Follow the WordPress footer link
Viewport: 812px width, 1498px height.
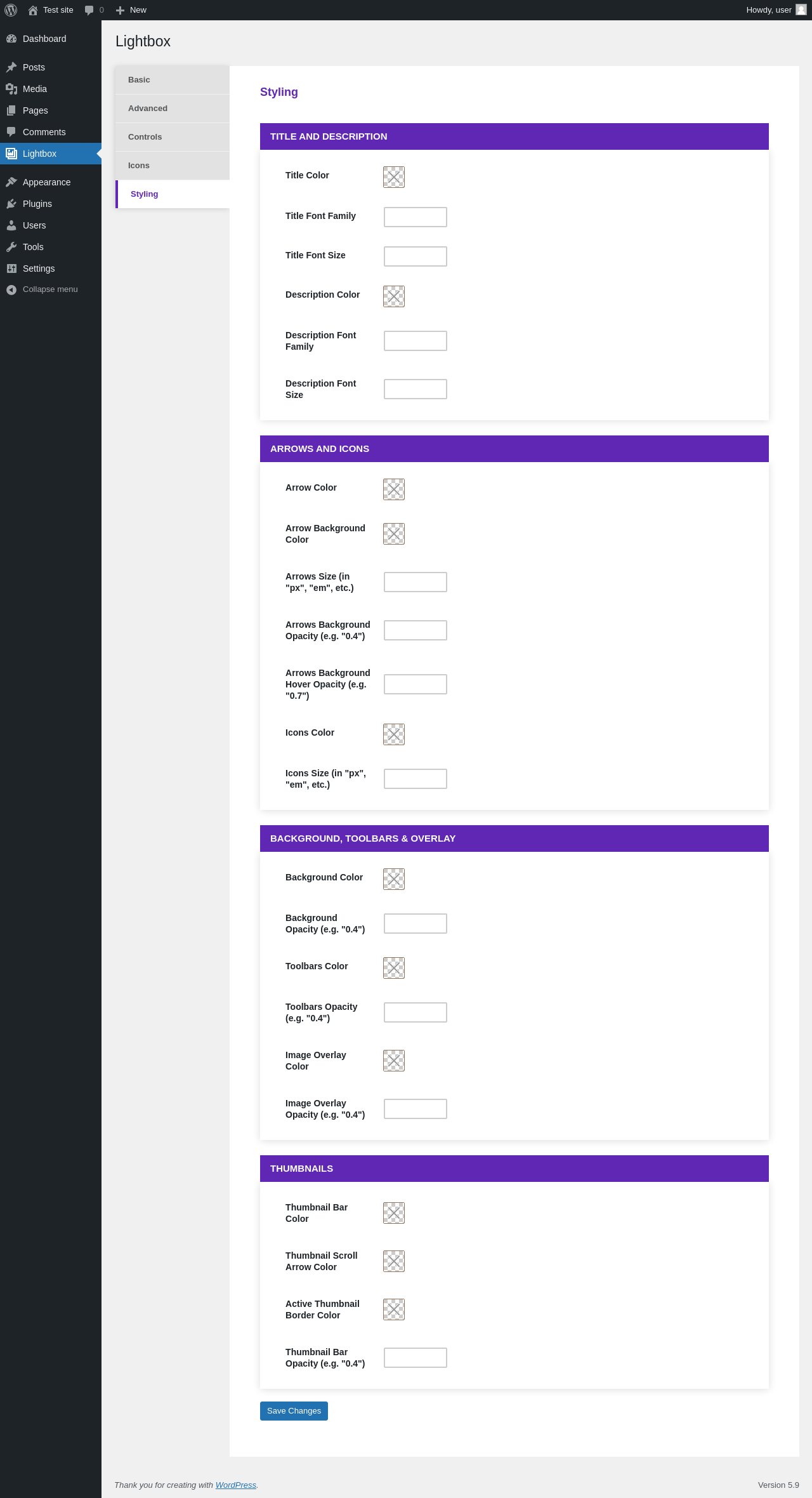236,1485
